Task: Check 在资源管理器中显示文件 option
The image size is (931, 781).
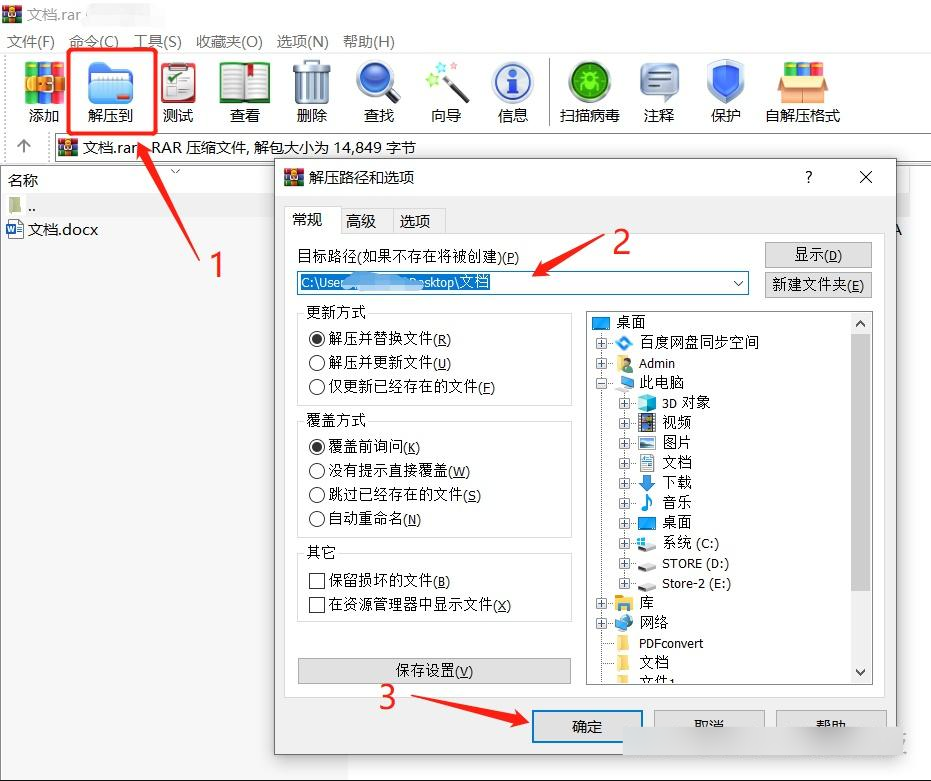Action: pyautogui.click(x=316, y=606)
